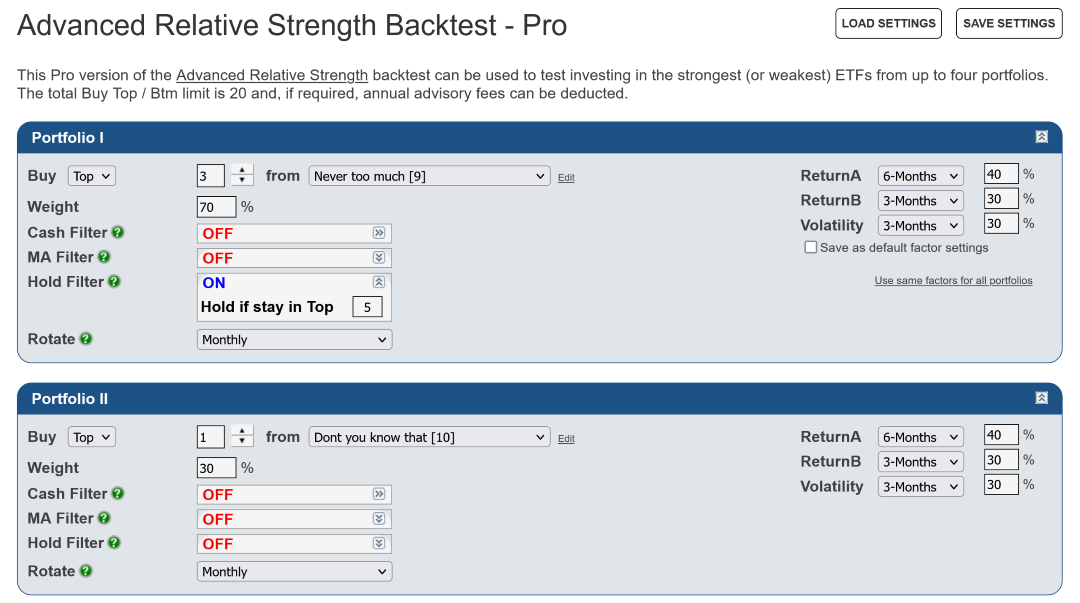
Task: Click 'Use same factors for all portfolios' link
Action: pyautogui.click(x=953, y=280)
